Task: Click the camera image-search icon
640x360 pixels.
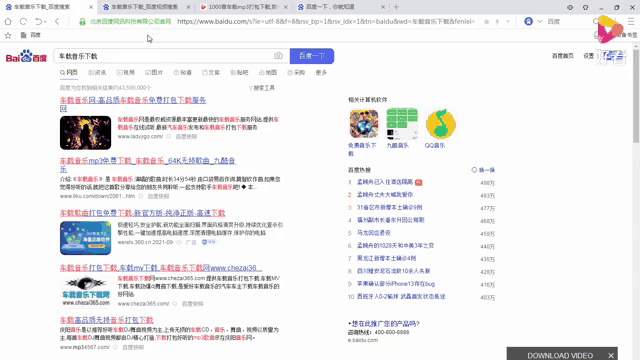Action: point(278,56)
